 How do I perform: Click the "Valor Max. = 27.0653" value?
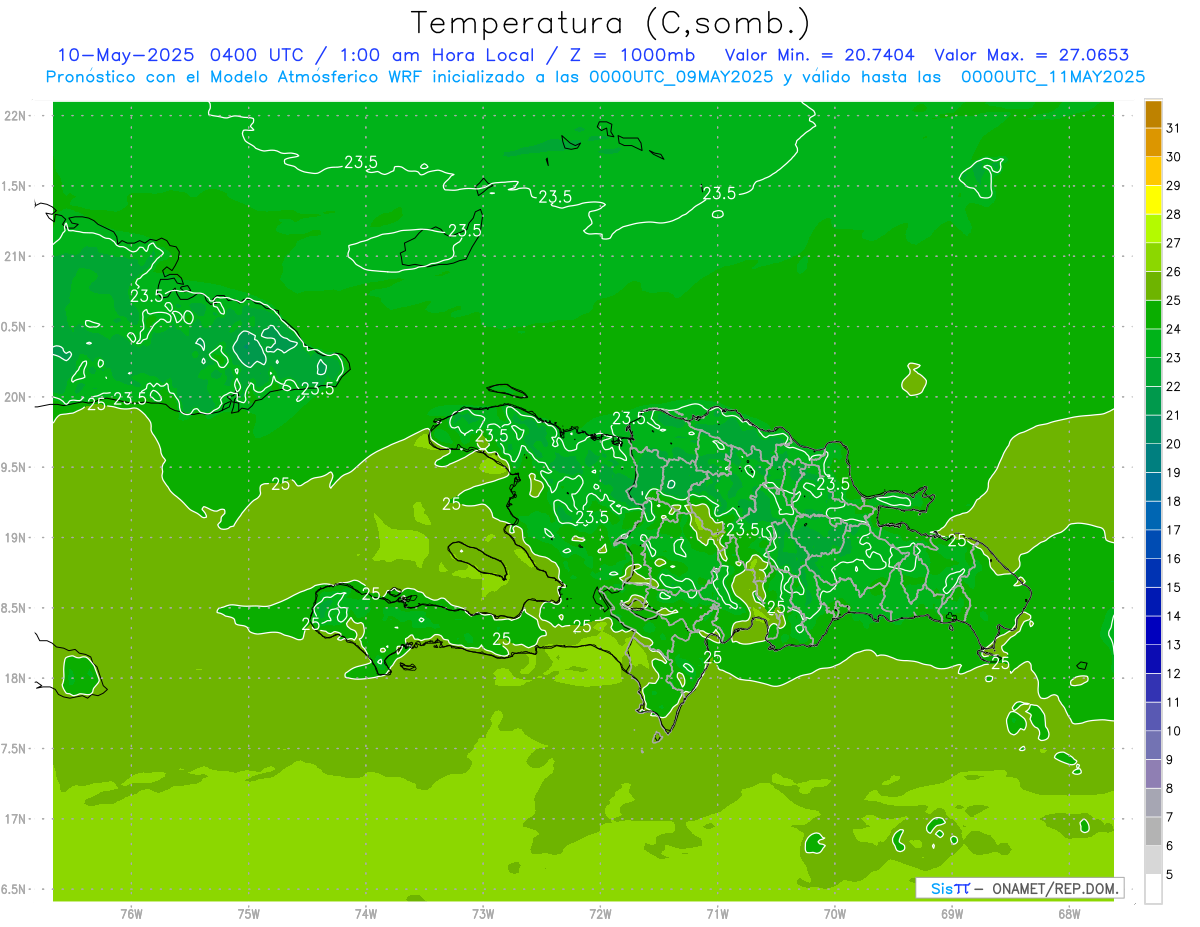(x=1032, y=55)
